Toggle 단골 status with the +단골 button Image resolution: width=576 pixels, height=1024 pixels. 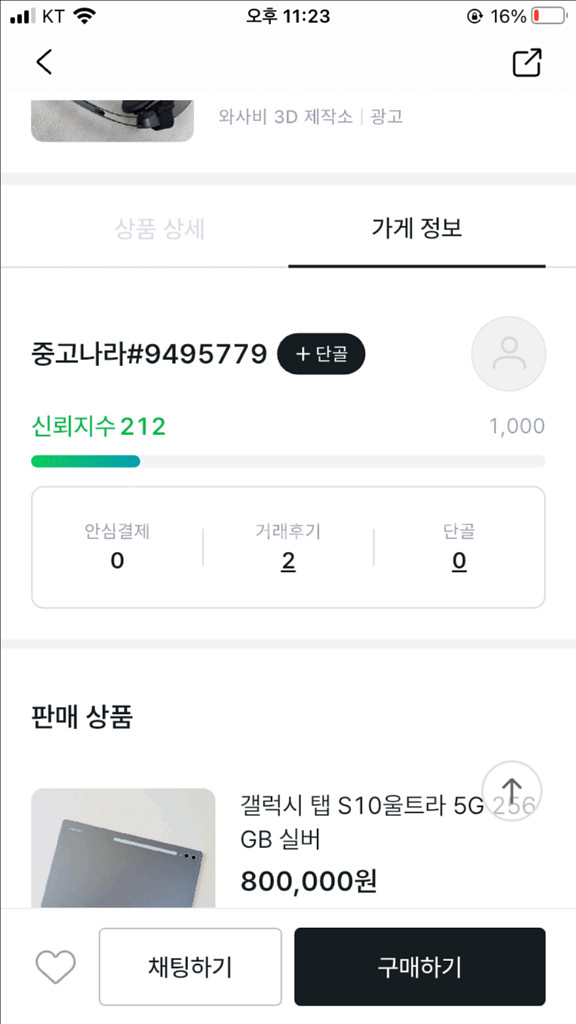[321, 354]
